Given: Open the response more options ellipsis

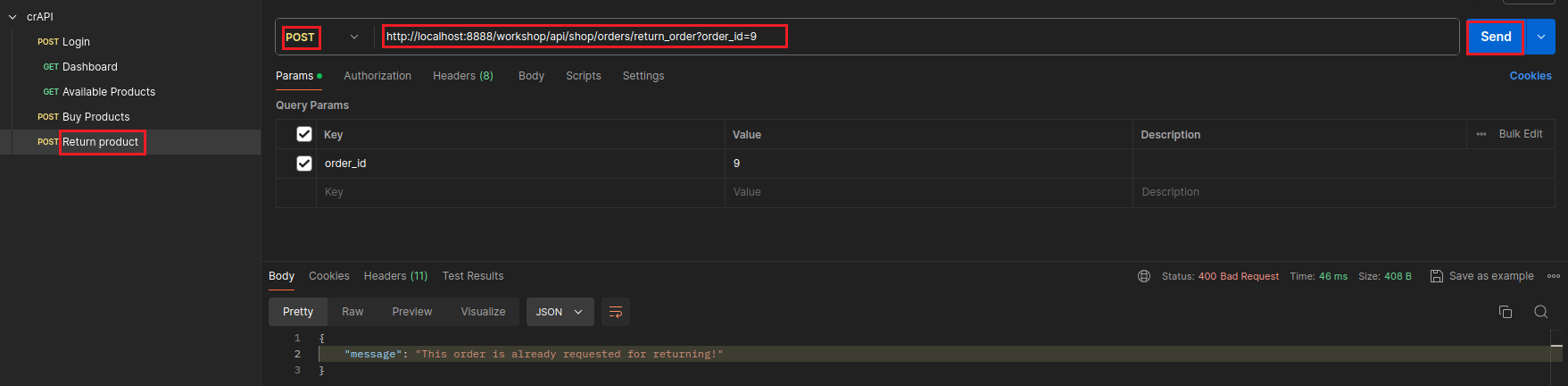Looking at the screenshot, I should pos(1554,276).
